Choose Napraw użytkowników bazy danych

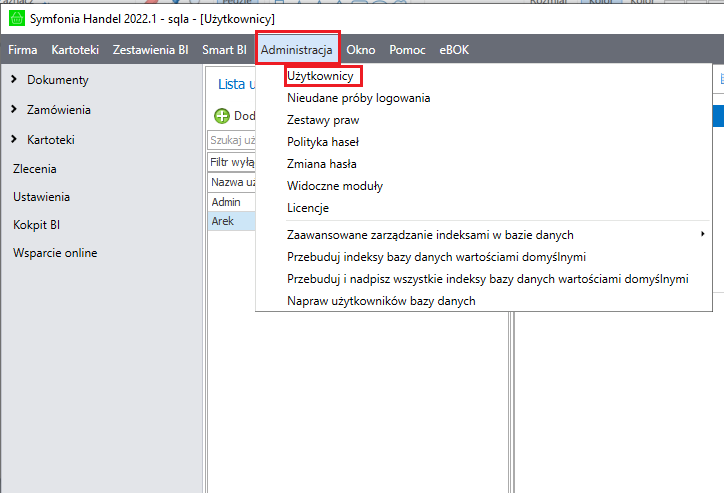pyautogui.click(x=380, y=301)
